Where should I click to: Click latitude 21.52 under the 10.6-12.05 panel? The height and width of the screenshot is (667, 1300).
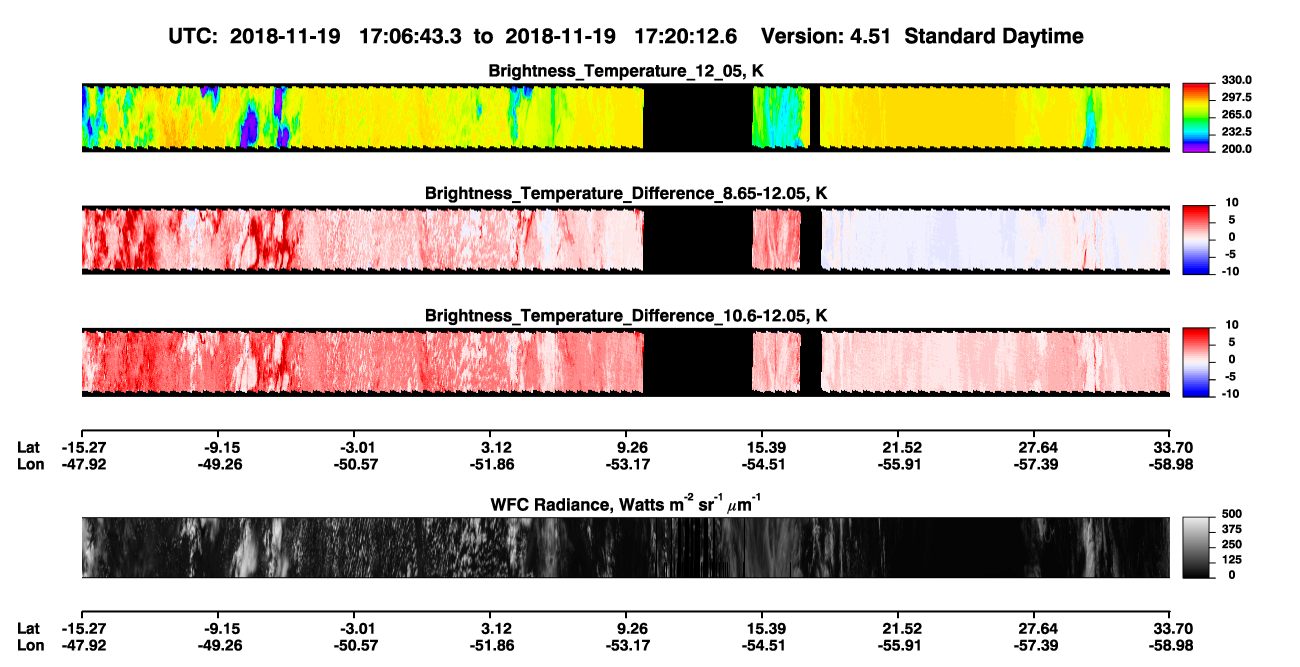pos(901,447)
